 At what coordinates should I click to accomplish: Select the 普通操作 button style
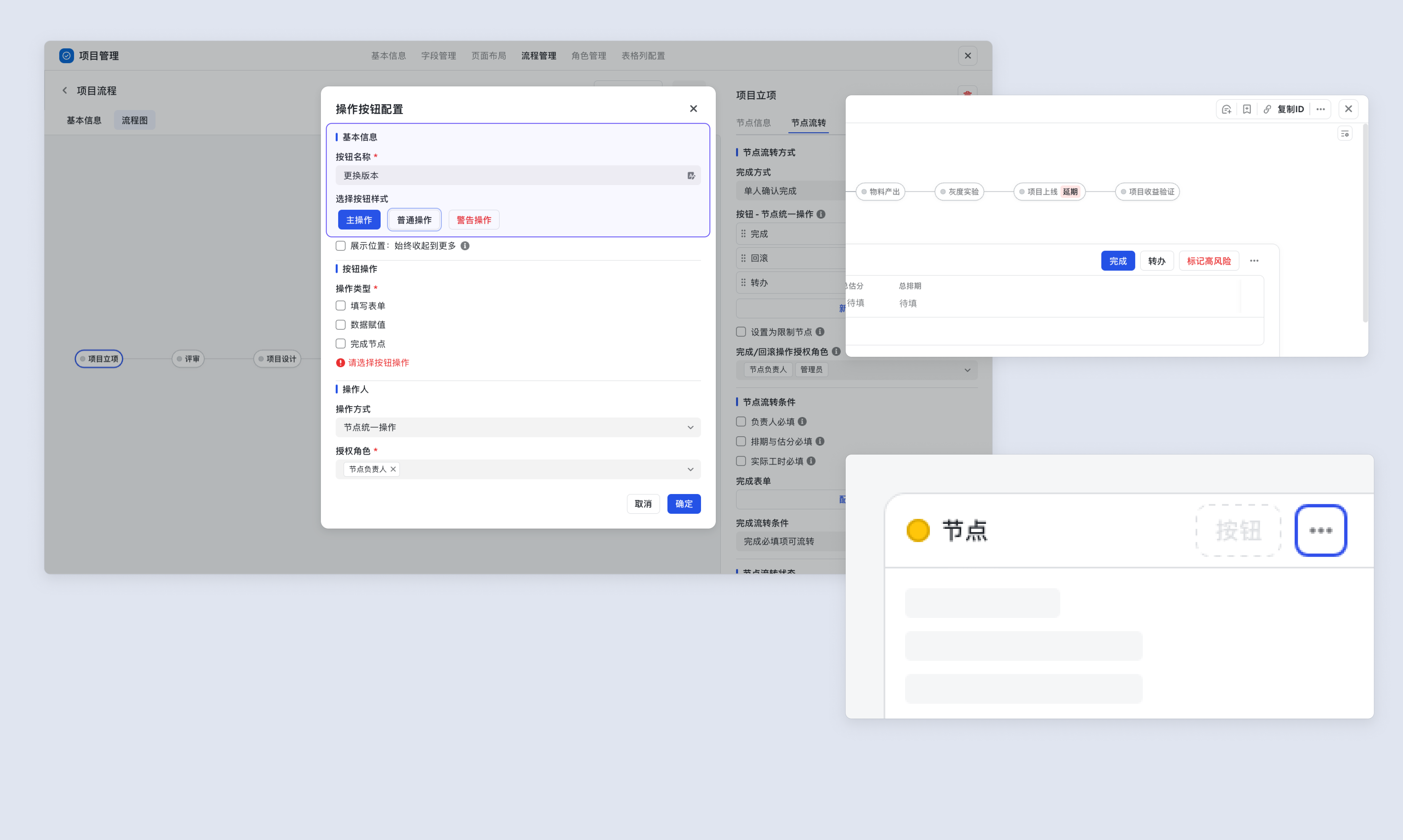(x=414, y=220)
